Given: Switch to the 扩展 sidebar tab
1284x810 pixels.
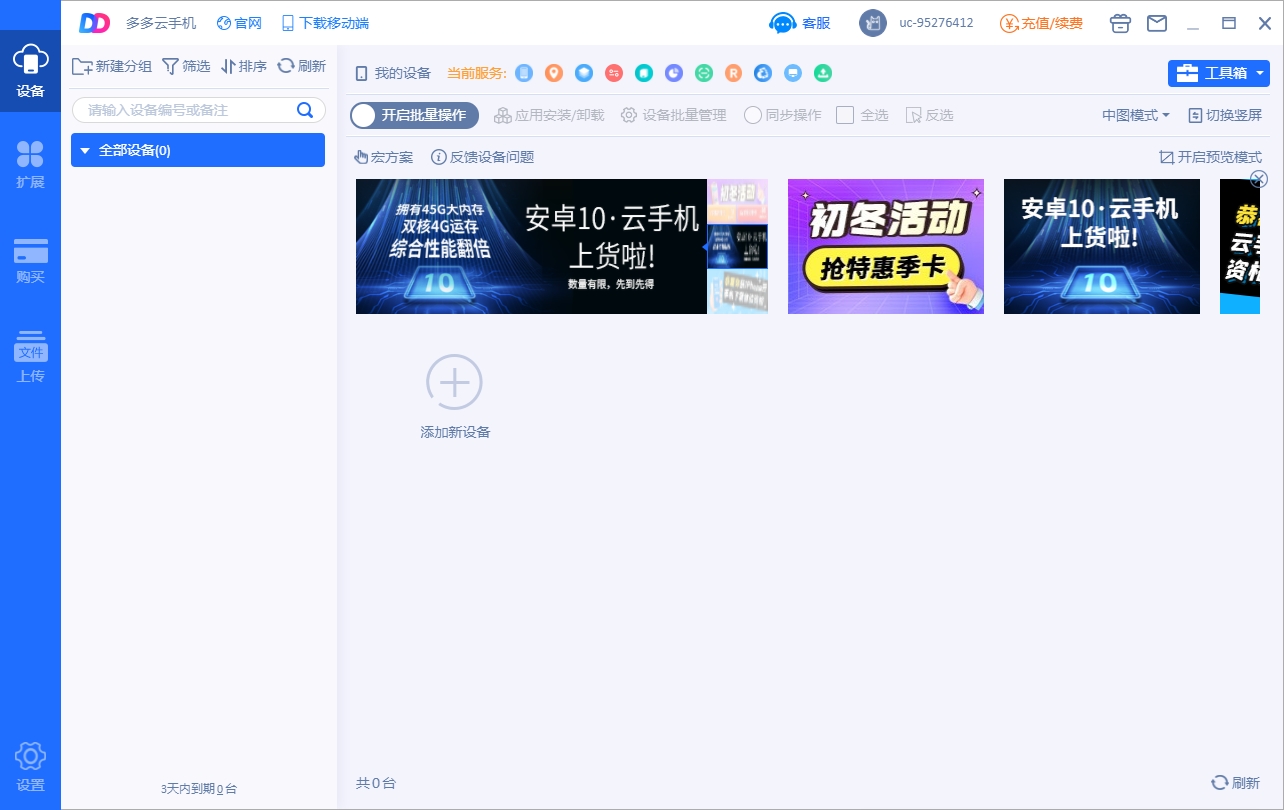Looking at the screenshot, I should coord(30,164).
